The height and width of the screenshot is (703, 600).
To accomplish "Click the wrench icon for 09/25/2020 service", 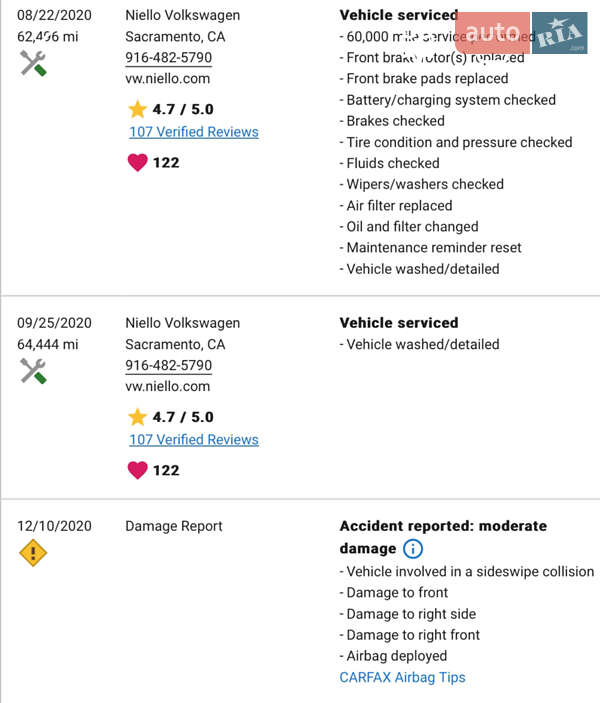I will [33, 372].
